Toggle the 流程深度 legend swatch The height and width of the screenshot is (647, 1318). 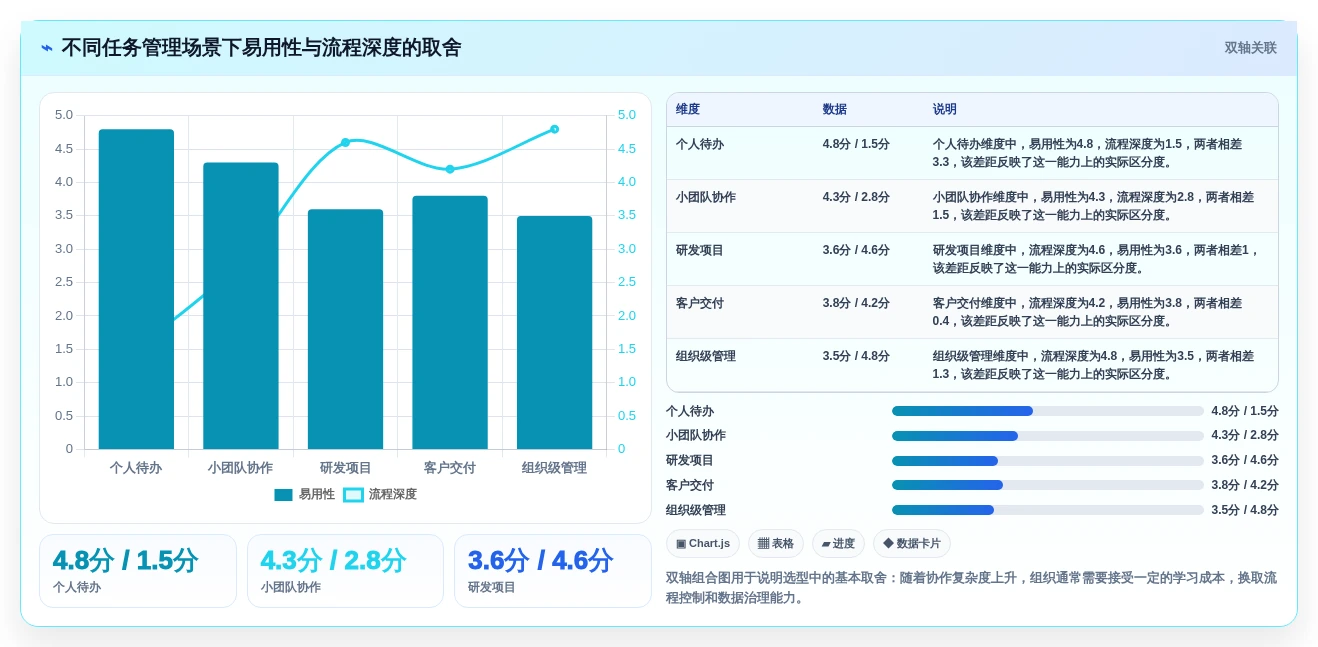tap(353, 494)
